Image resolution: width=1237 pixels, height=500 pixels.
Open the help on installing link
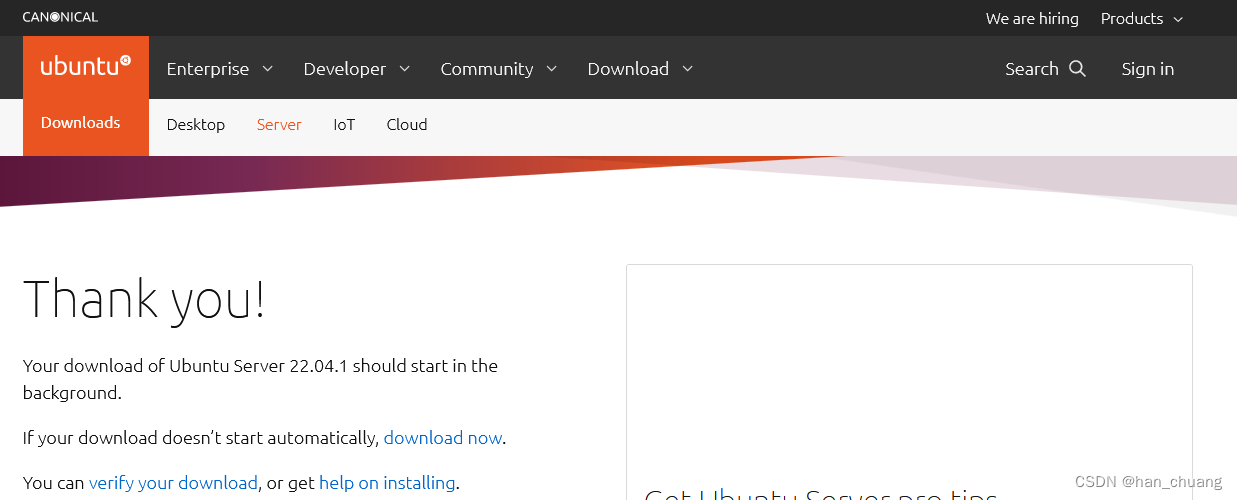387,483
